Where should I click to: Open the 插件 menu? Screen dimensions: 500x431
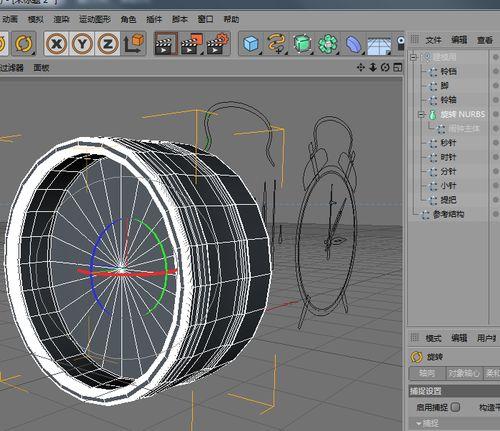(154, 19)
